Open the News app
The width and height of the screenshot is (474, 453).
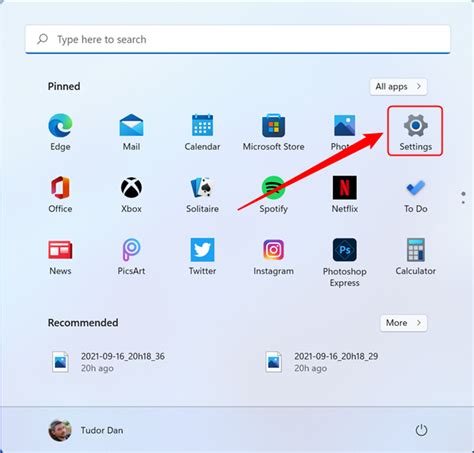tap(60, 257)
